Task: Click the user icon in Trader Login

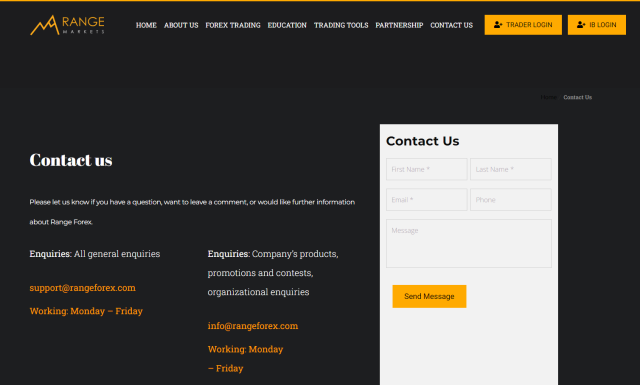Action: click(x=498, y=25)
